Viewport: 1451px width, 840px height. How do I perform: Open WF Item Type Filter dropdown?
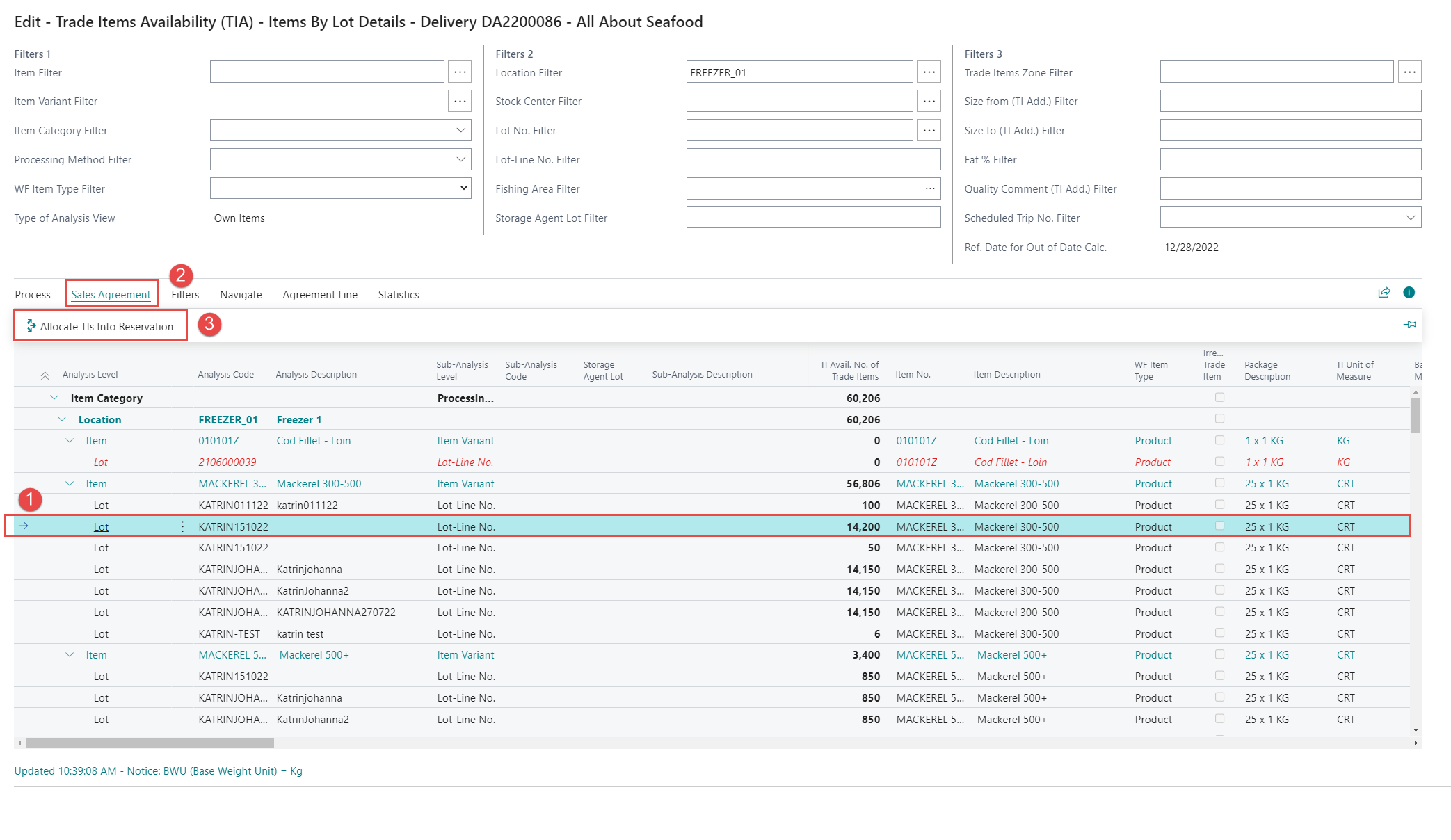(x=463, y=188)
